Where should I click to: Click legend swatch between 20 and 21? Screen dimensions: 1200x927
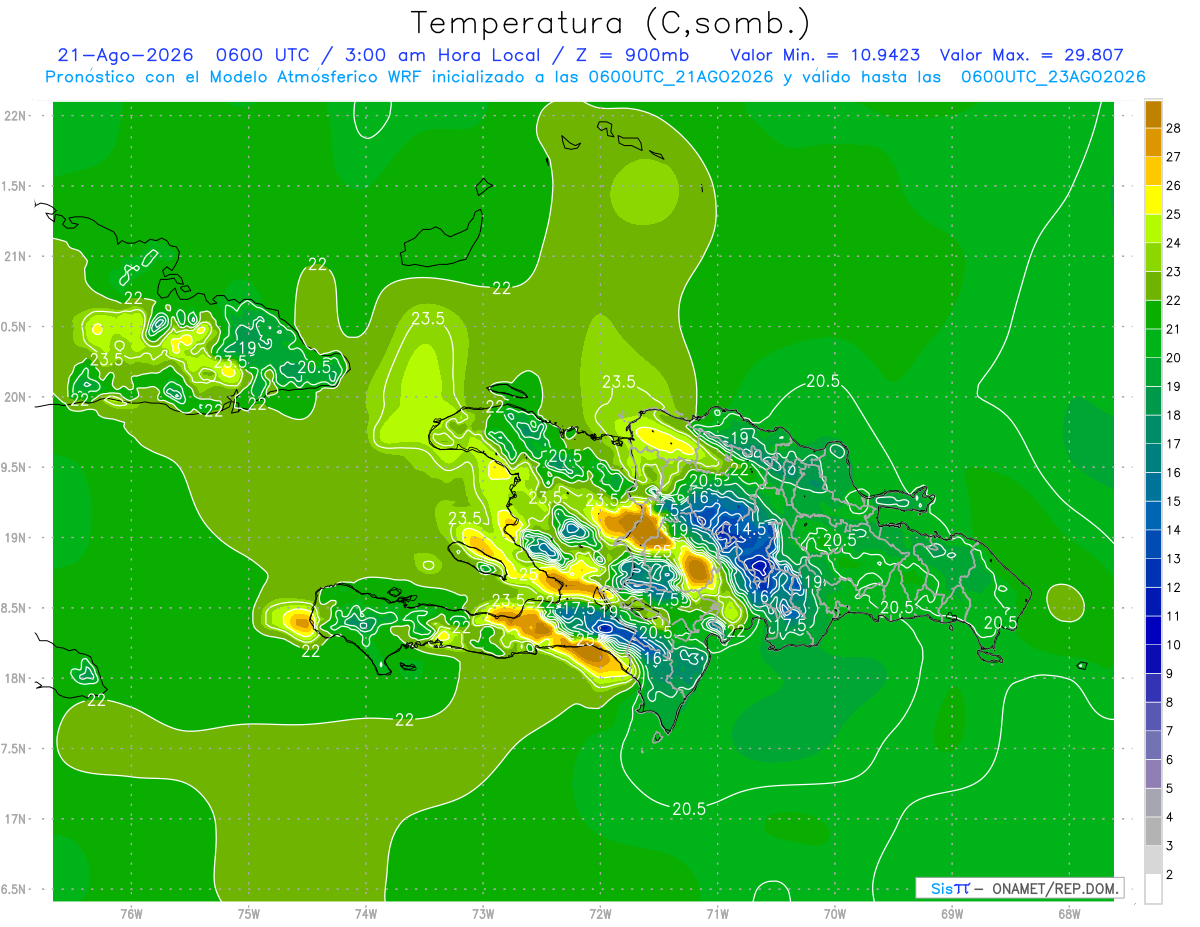(x=1153, y=344)
